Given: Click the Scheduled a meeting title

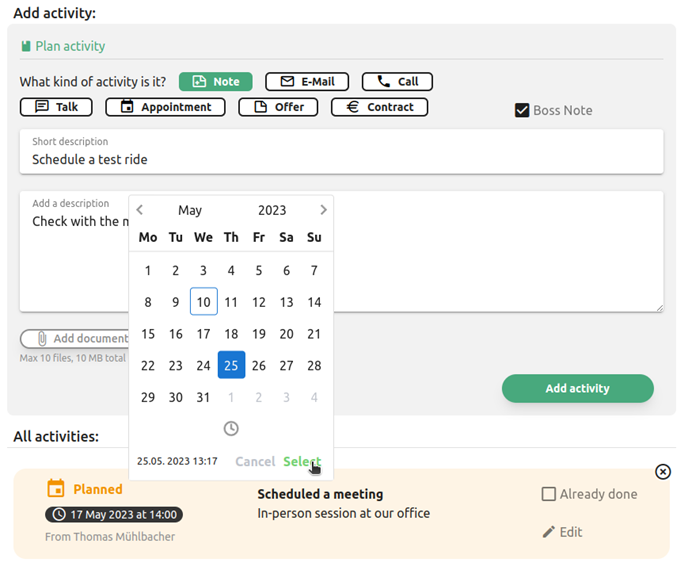Looking at the screenshot, I should coord(320,494).
